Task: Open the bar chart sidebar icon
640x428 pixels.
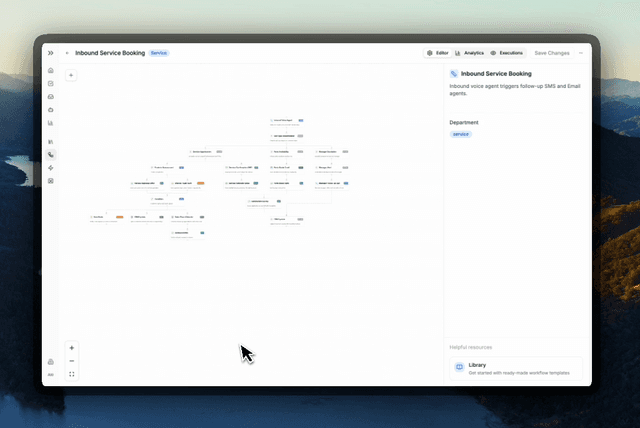Action: coord(51,123)
